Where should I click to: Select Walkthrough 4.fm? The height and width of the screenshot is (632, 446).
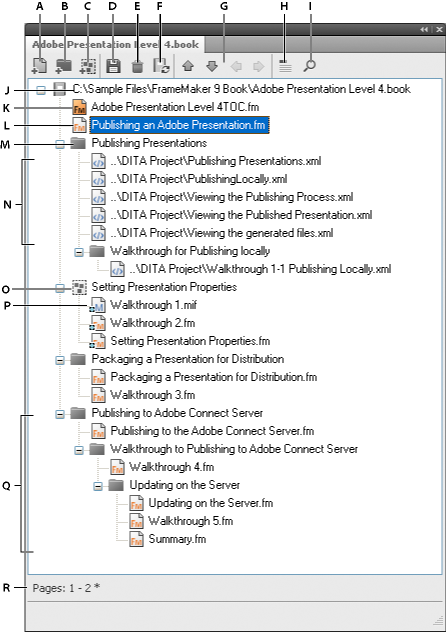tap(172, 468)
